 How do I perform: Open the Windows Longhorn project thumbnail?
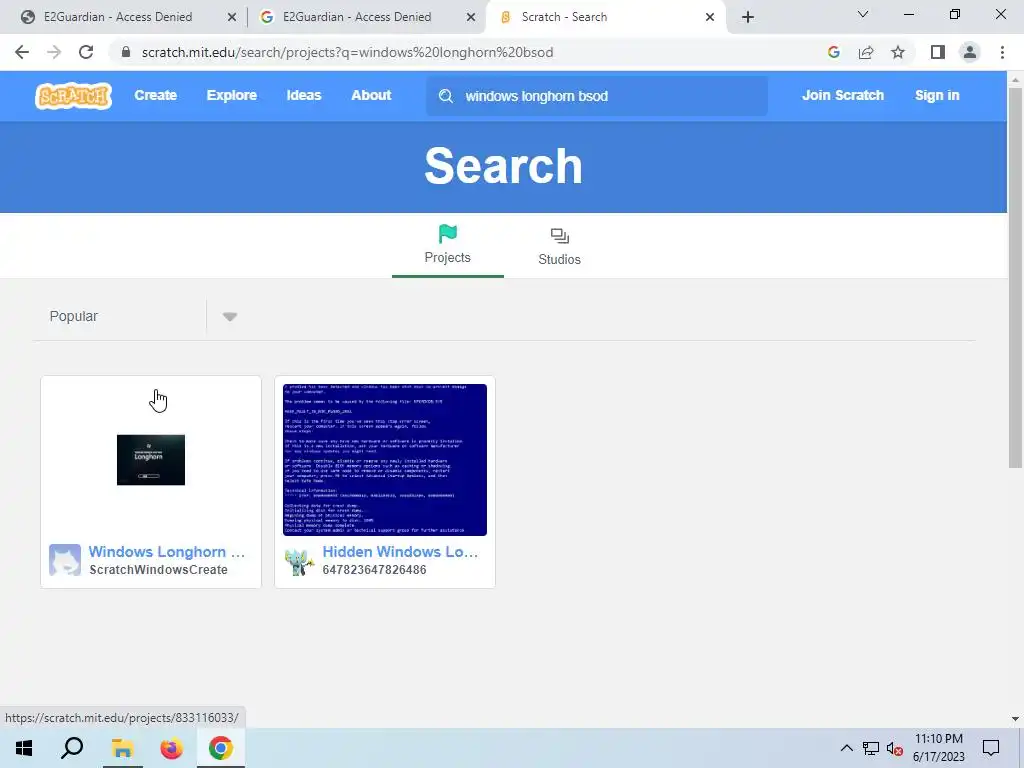151,460
